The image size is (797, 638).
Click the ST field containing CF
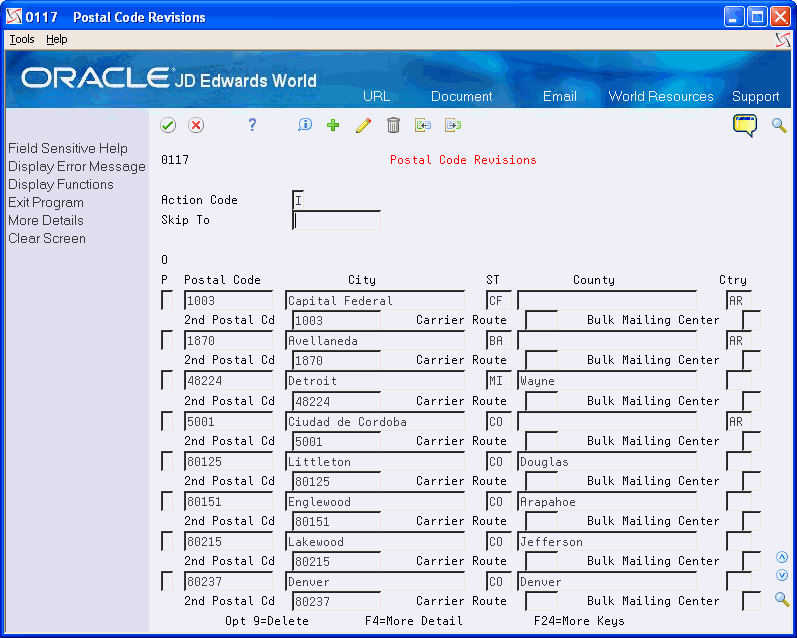pyautogui.click(x=498, y=300)
